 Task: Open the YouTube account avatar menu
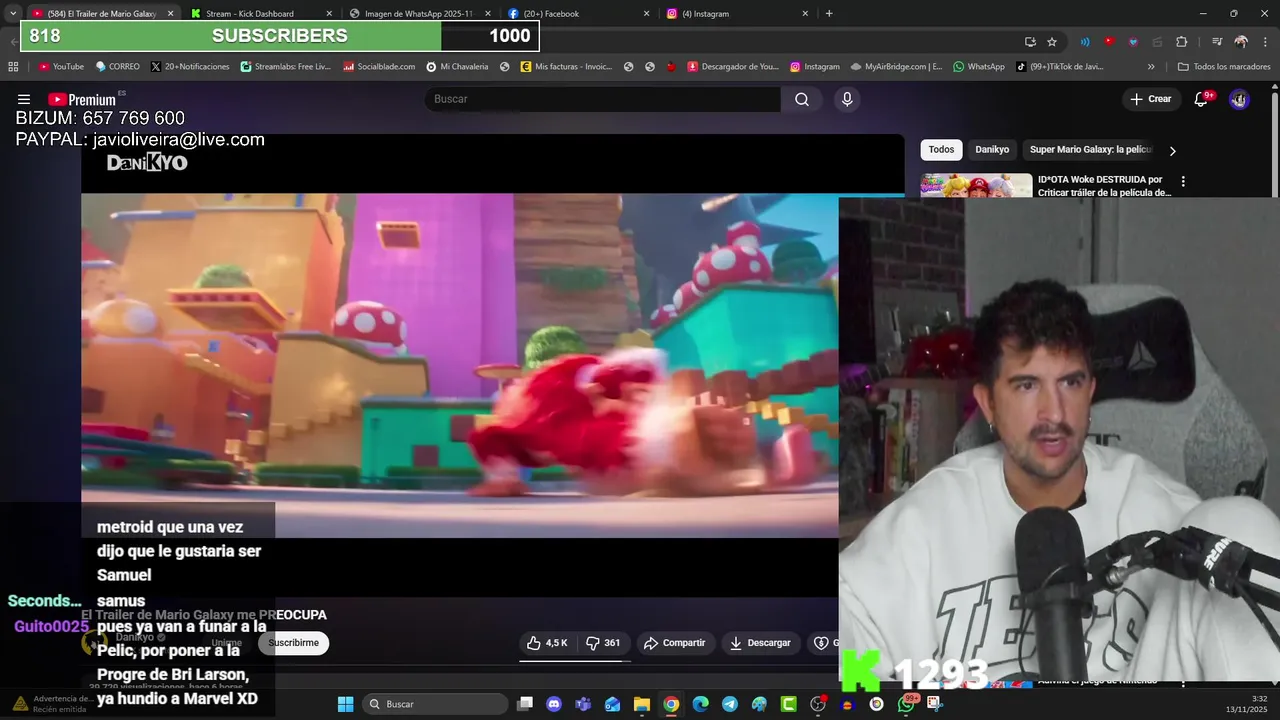point(1239,99)
